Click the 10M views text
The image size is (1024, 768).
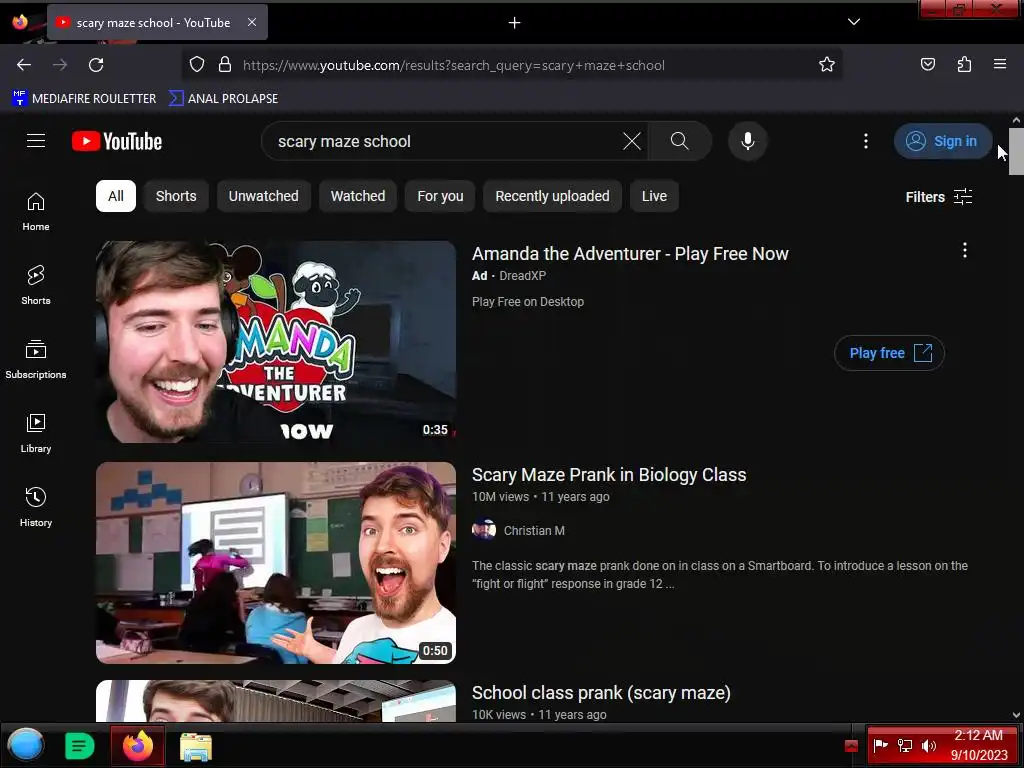[500, 496]
